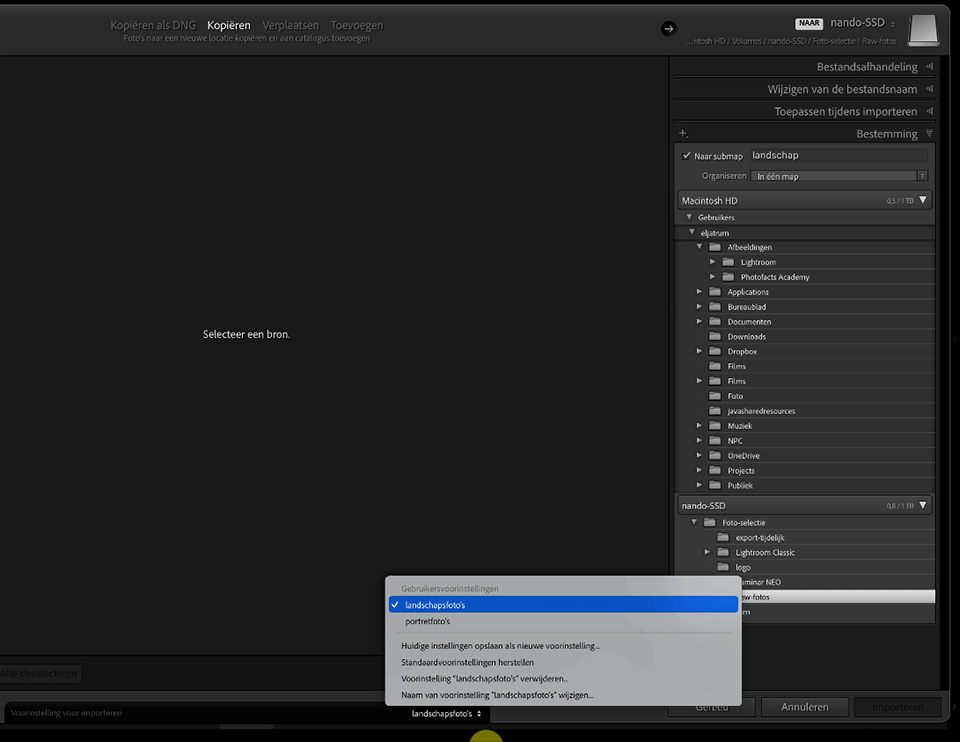Select the Lightroom Classic folder icon
This screenshot has height=742, width=960.
pyautogui.click(x=723, y=552)
